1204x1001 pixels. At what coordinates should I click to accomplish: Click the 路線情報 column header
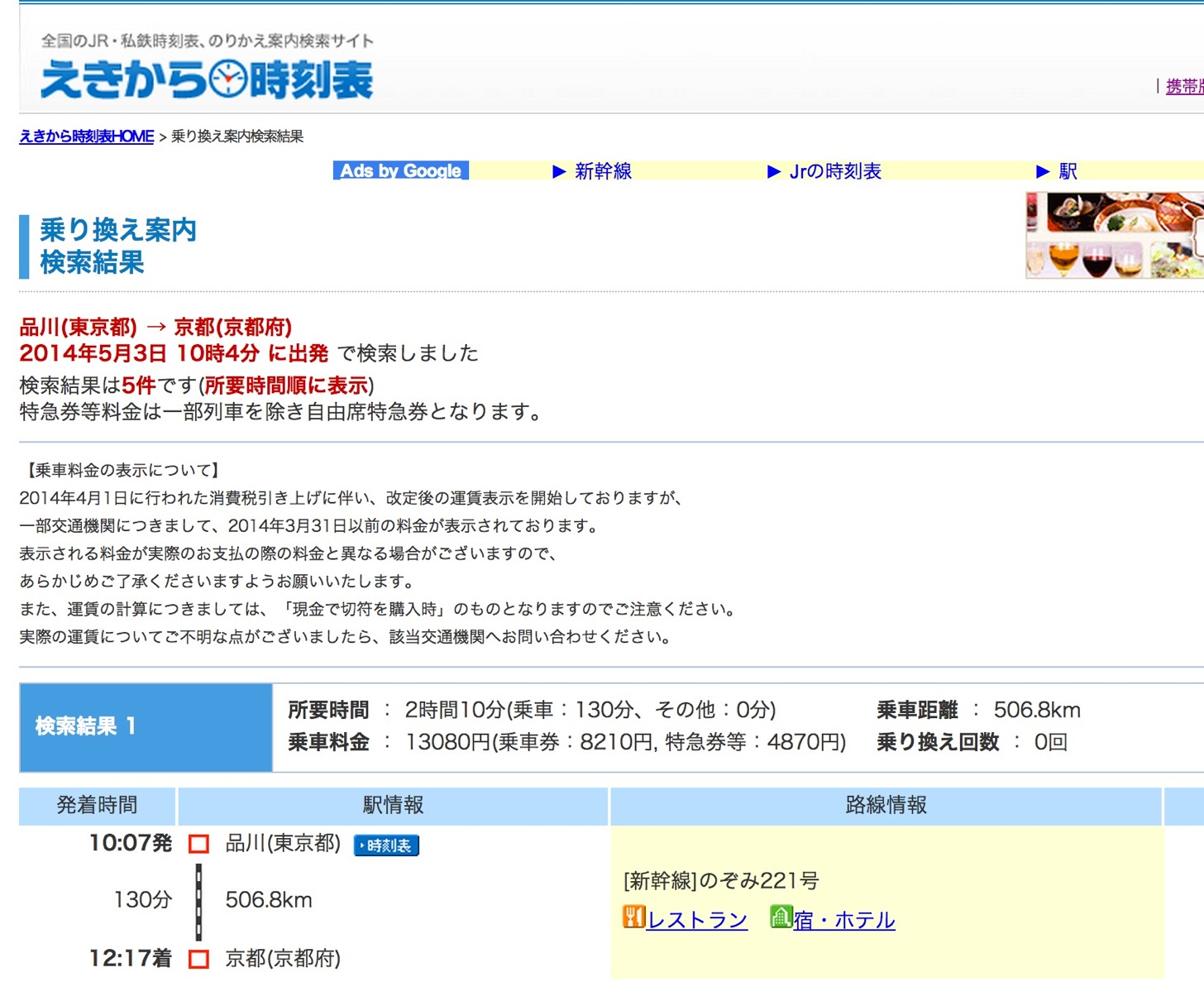(886, 806)
